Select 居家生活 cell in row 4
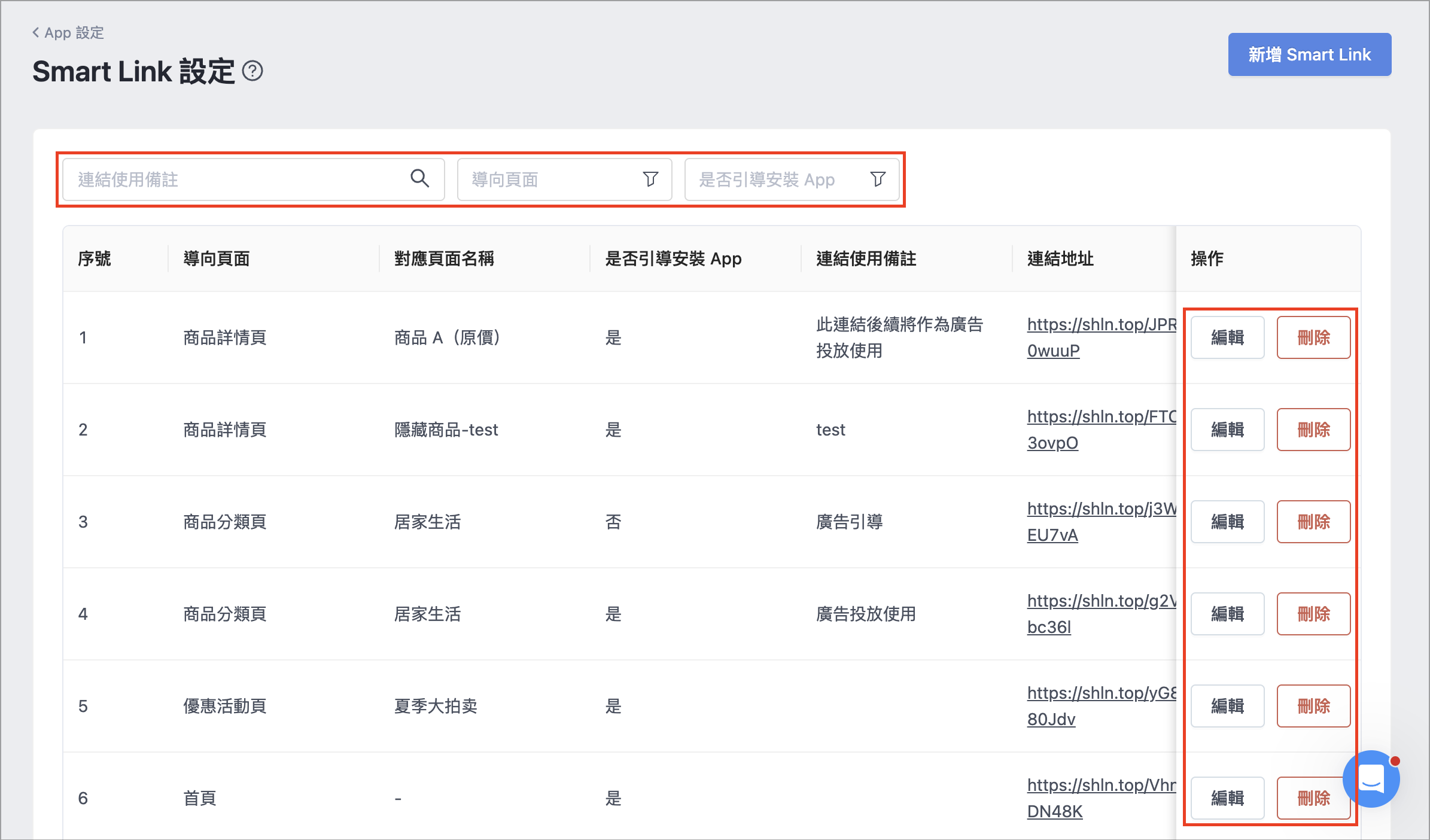This screenshot has width=1430, height=840. (427, 614)
